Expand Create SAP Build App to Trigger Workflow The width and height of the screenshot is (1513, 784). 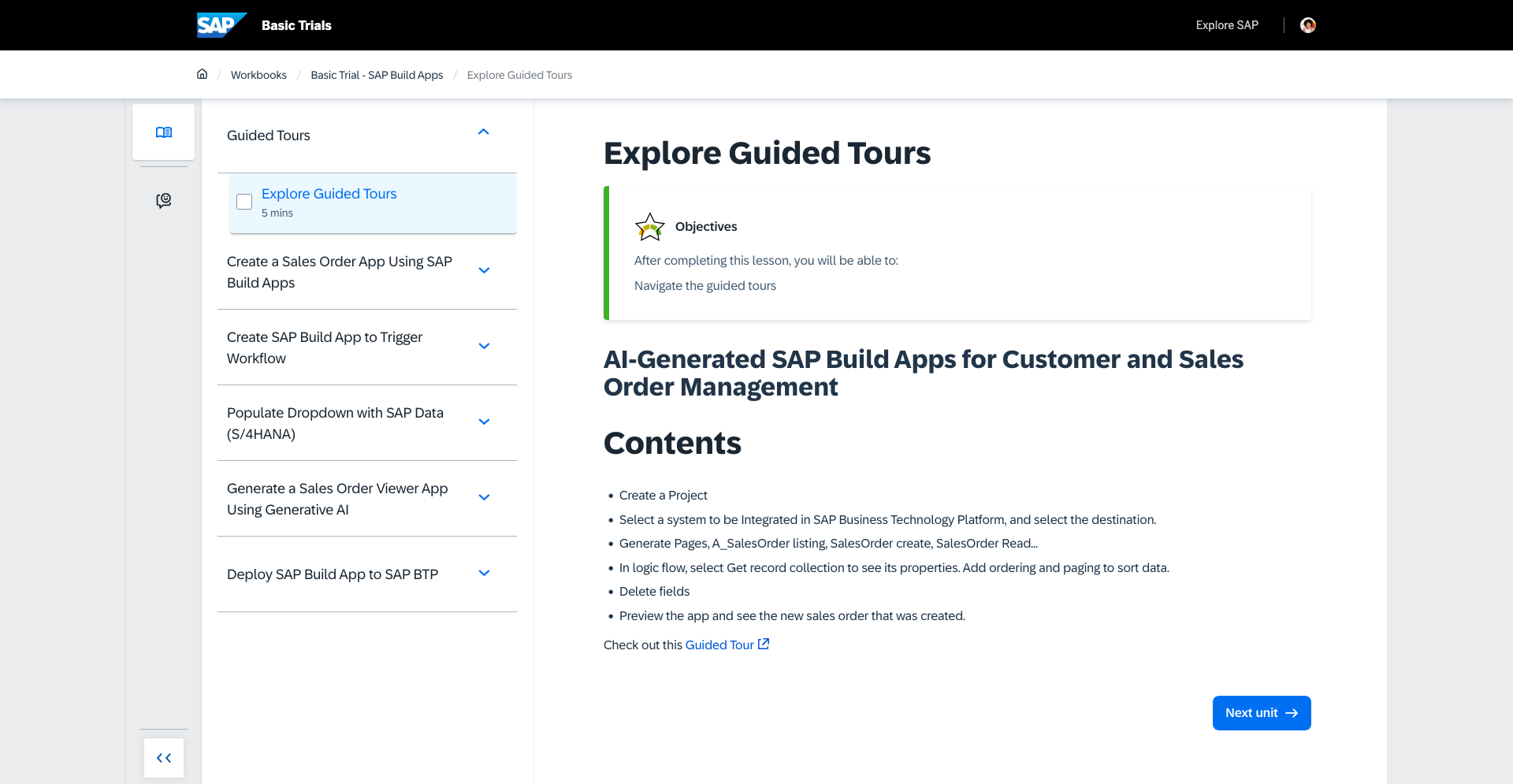(x=485, y=346)
